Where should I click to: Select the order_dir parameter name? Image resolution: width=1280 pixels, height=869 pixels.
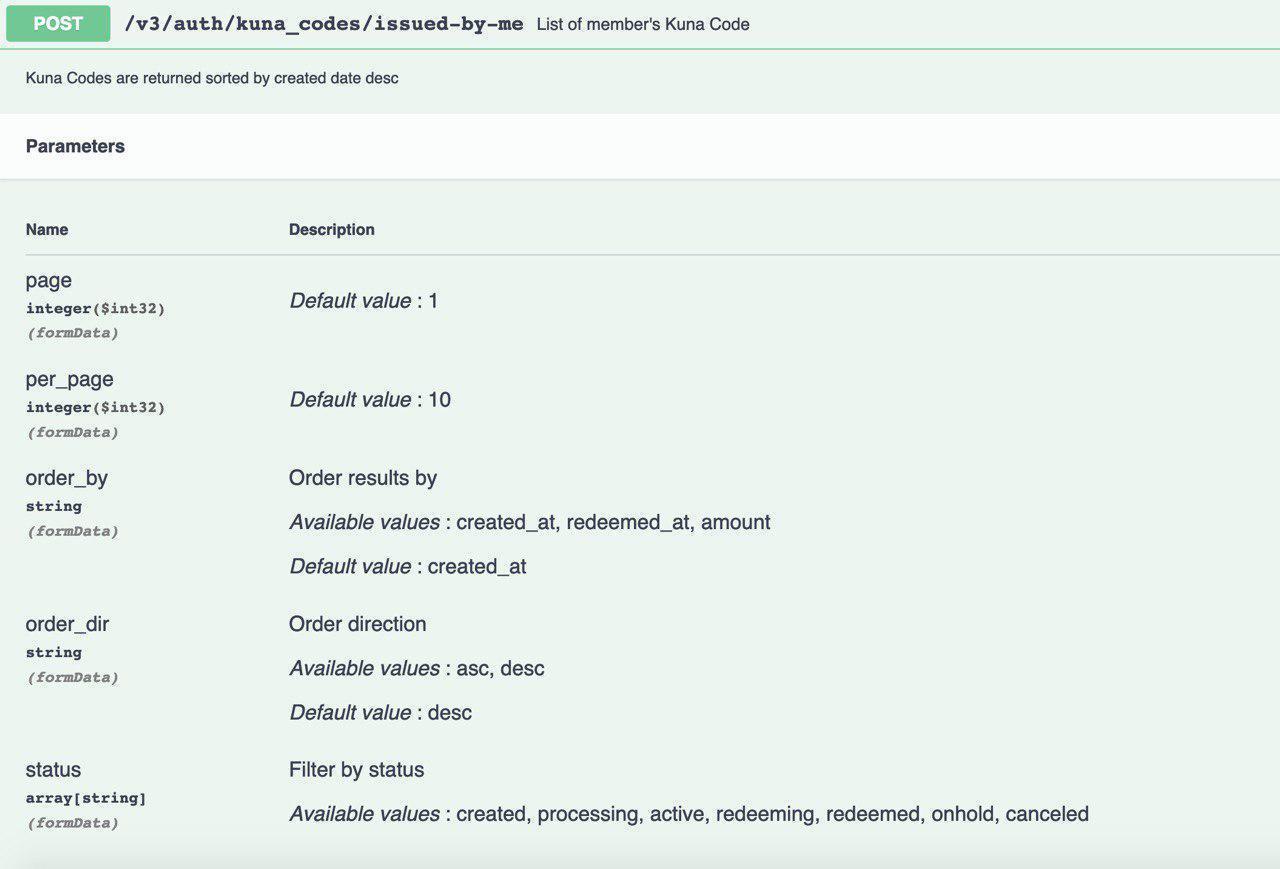[67, 624]
